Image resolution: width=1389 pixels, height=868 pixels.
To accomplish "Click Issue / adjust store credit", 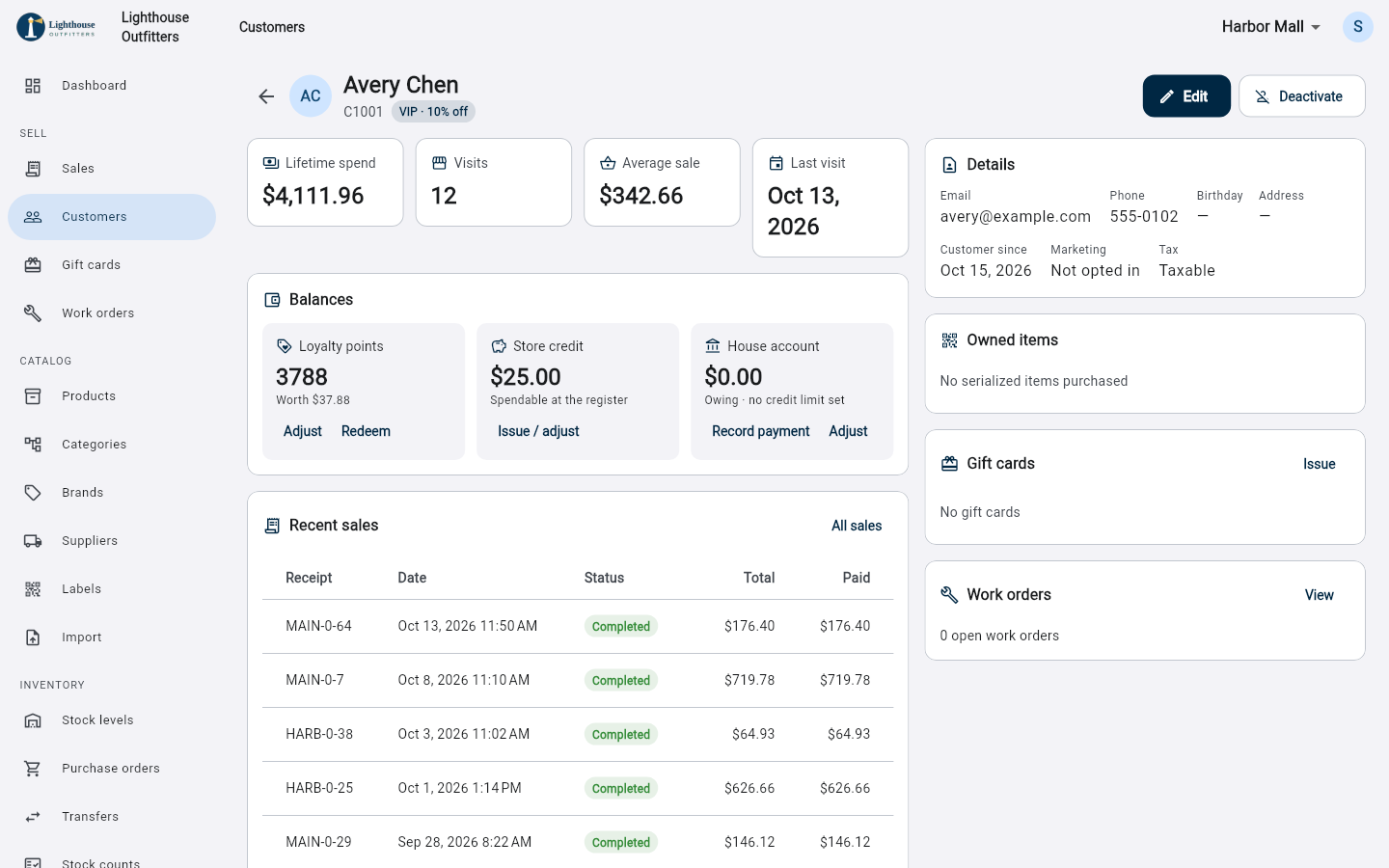I will pos(538,431).
